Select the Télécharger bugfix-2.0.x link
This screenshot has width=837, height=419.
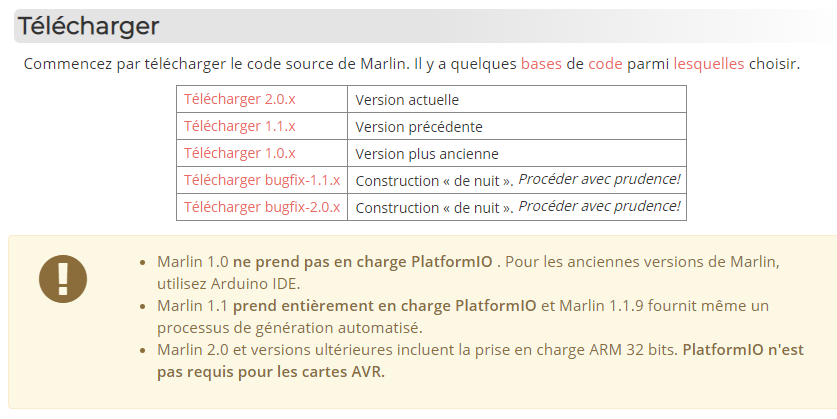262,207
